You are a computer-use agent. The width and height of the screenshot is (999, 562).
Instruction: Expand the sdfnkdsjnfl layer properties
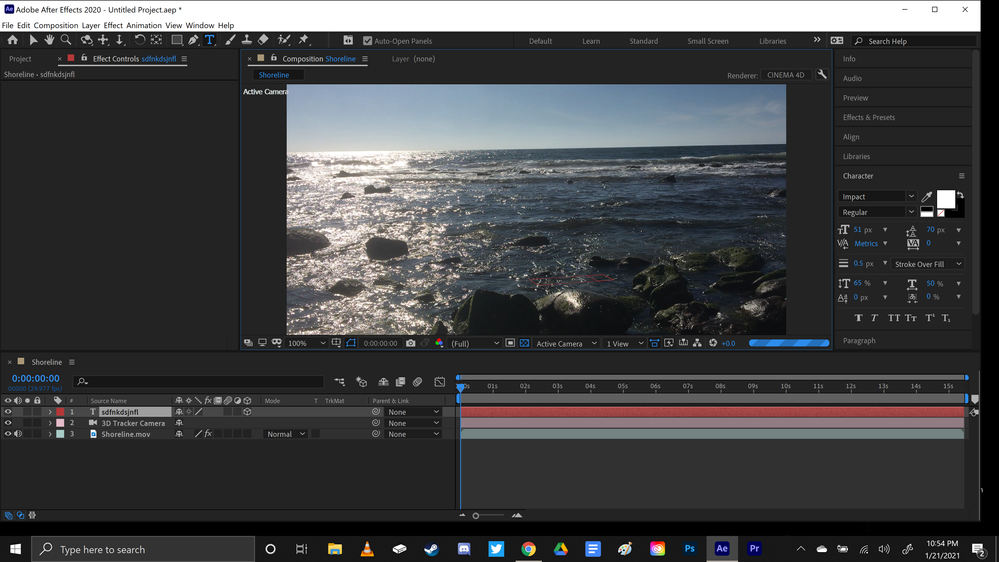(x=50, y=412)
